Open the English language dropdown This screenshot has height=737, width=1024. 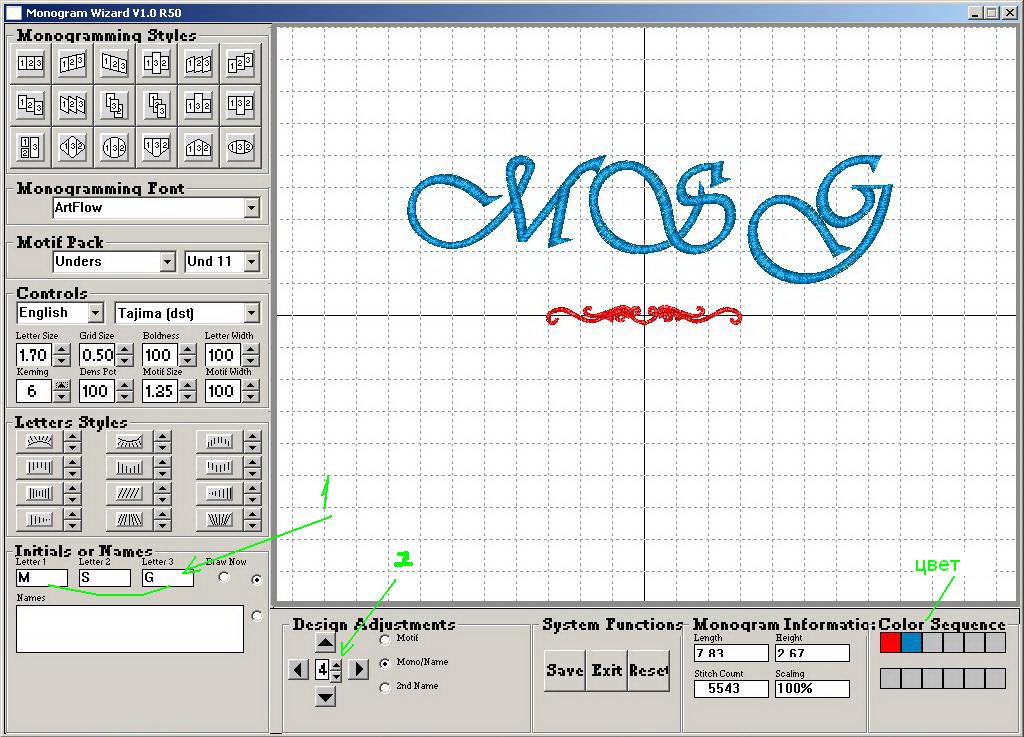point(96,313)
